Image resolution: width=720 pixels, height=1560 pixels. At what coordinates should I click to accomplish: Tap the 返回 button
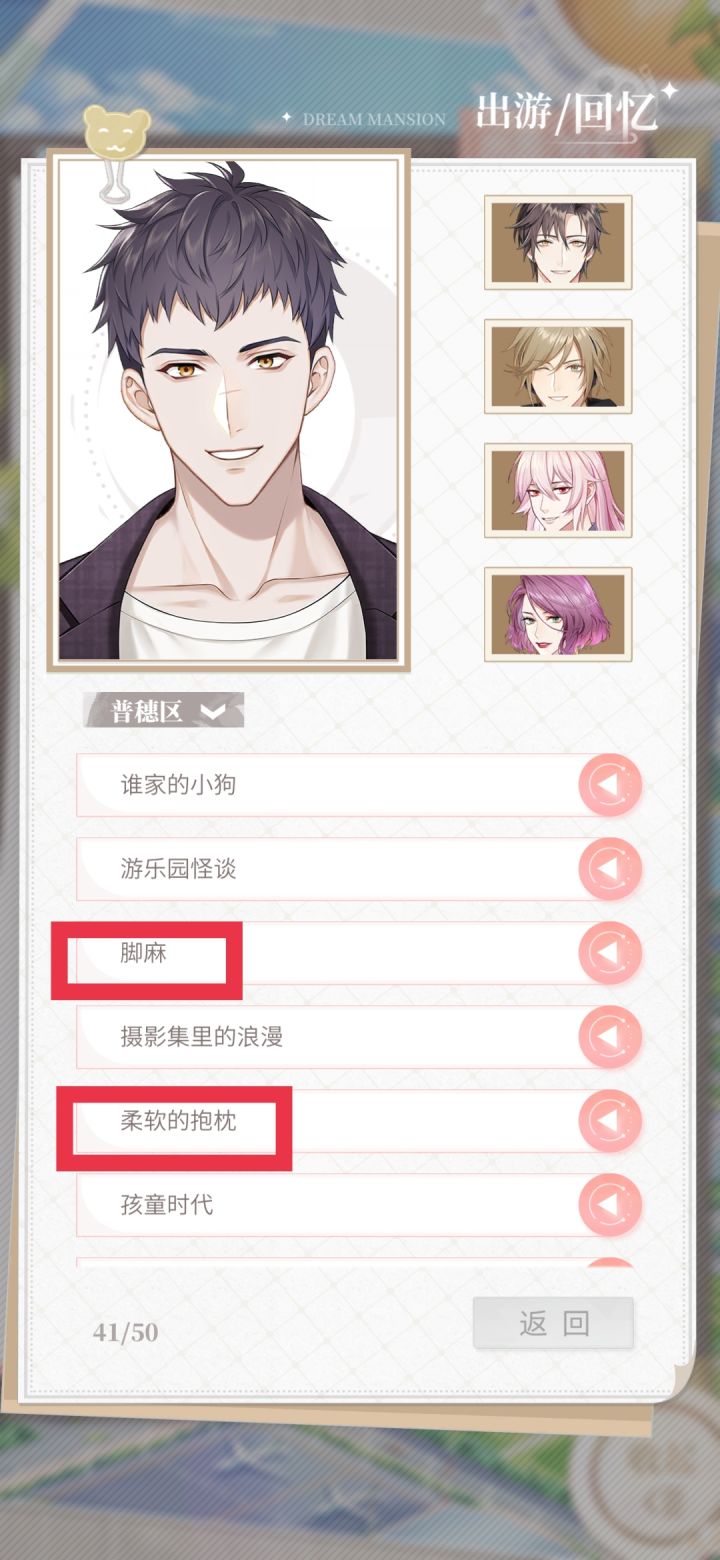[x=553, y=1323]
